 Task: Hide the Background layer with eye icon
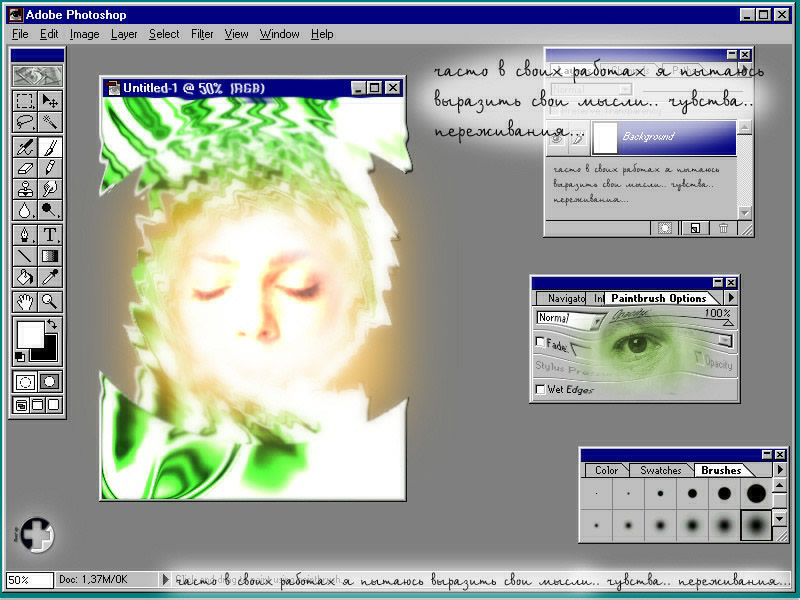tap(558, 139)
